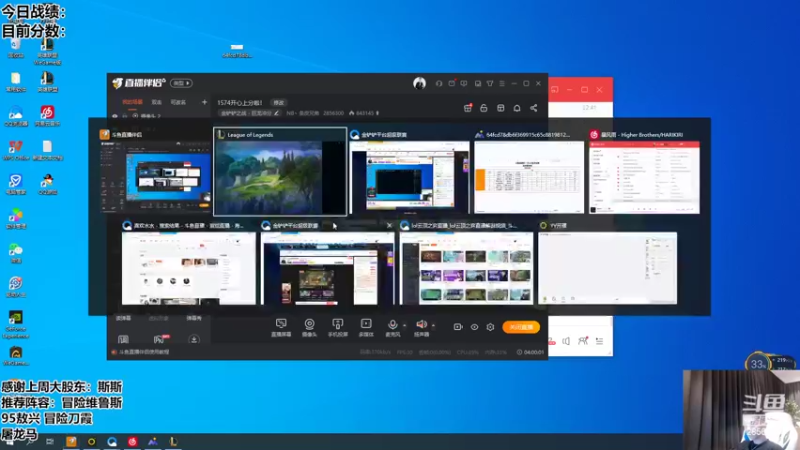Open the NetEase Cloud Music desktop shortcut

click(x=47, y=116)
